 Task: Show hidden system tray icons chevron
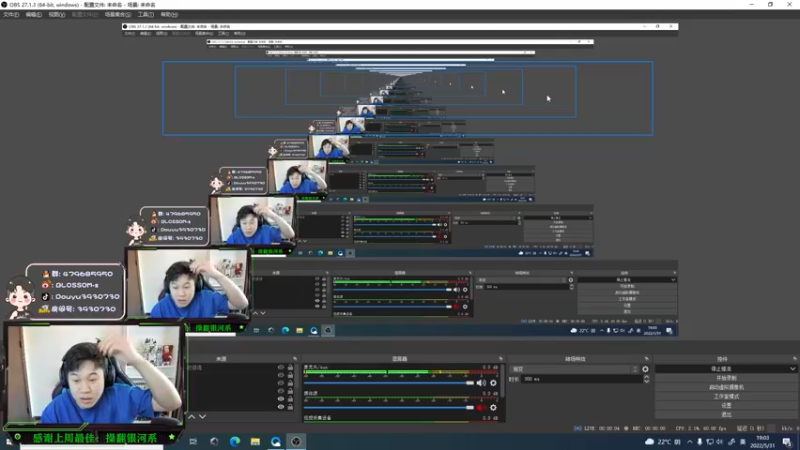pyautogui.click(x=690, y=442)
